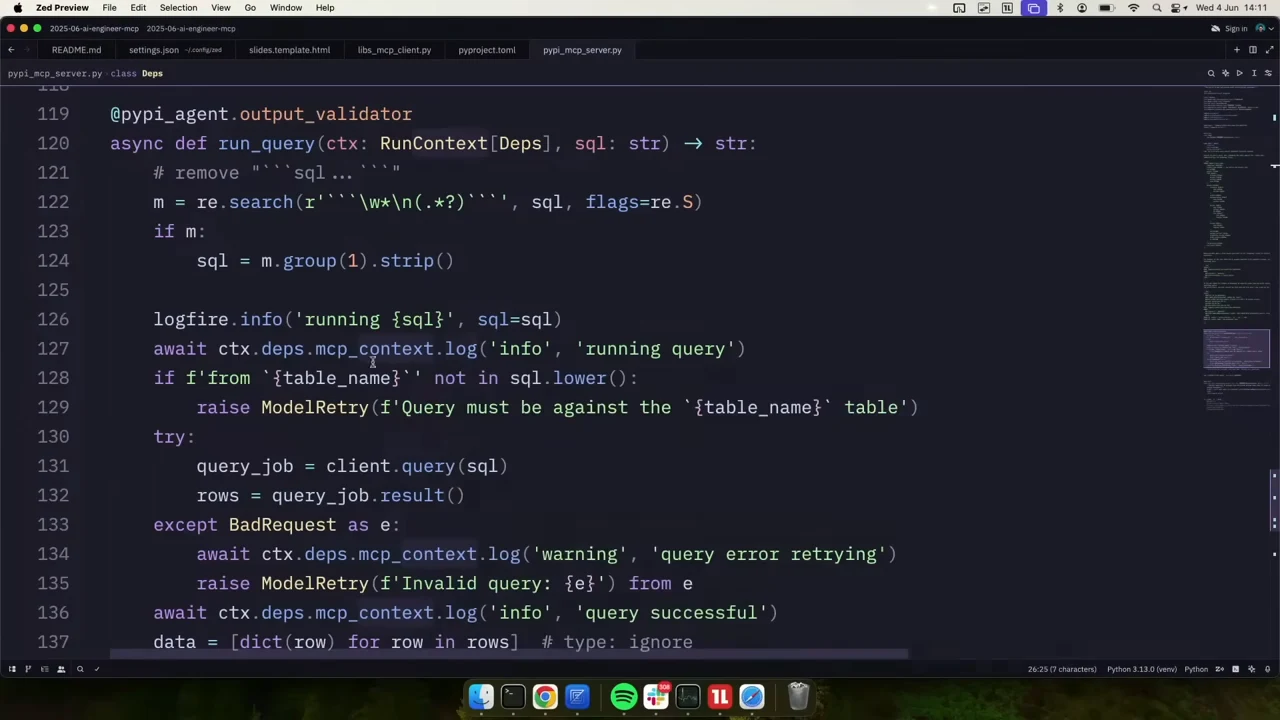Add a new tab with the plus icon

[1237, 50]
